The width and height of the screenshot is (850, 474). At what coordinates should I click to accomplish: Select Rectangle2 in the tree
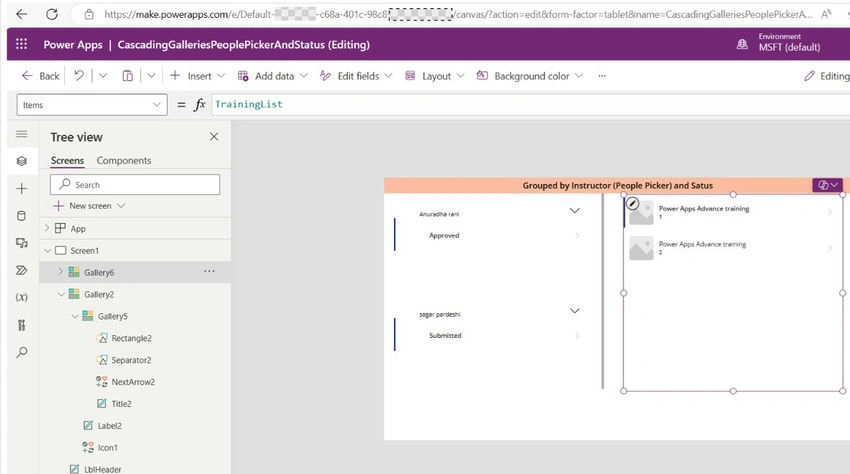[131, 338]
